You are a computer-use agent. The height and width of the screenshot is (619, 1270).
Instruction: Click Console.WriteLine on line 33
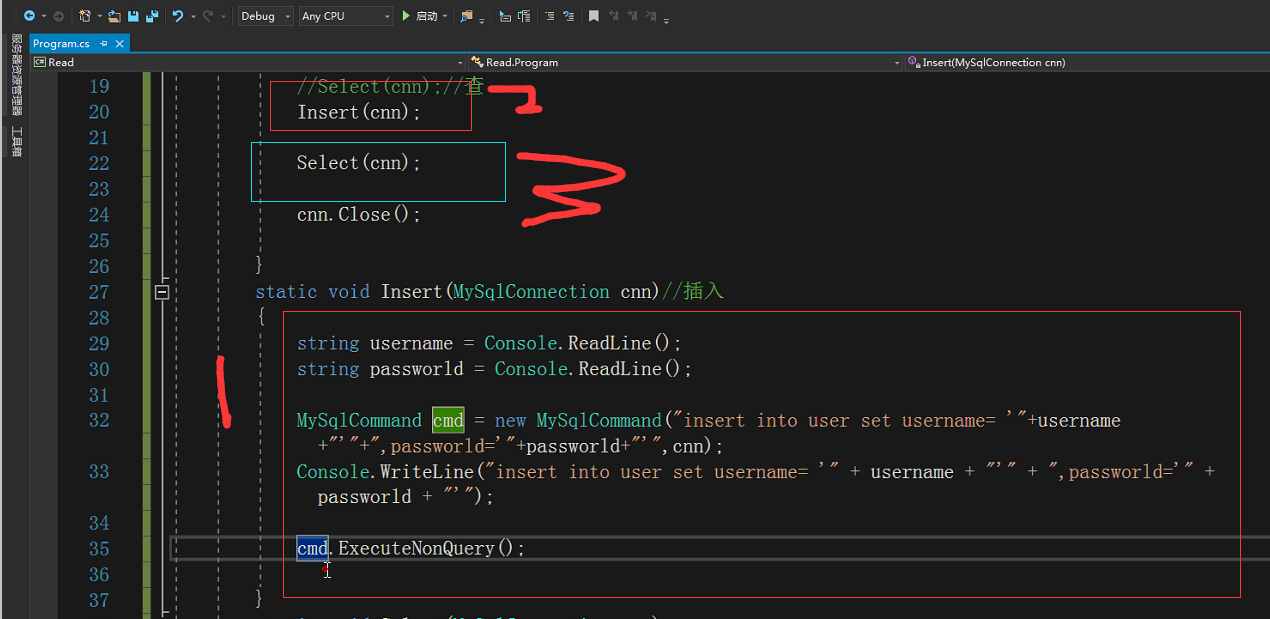point(386,471)
